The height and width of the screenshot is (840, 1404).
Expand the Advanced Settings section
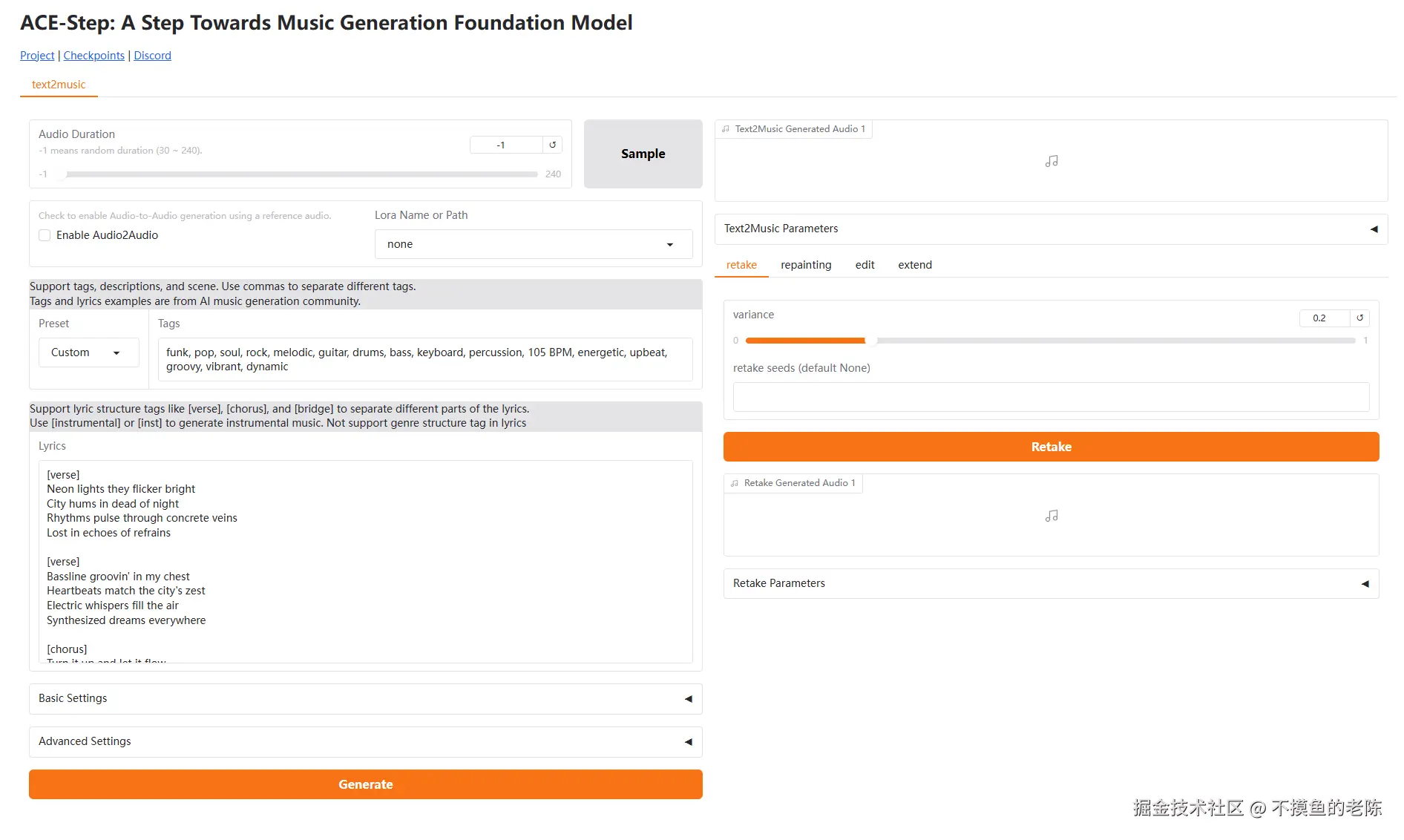pos(366,741)
